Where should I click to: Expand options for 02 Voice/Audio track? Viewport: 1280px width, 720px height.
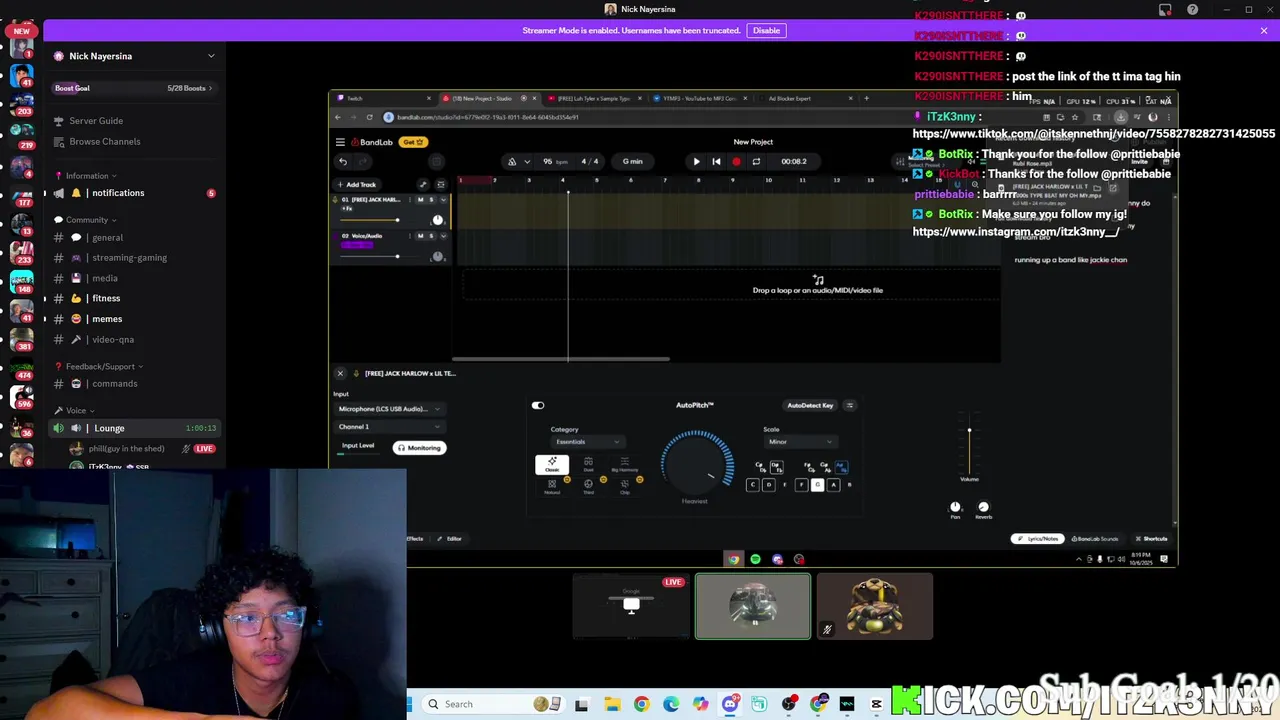443,235
